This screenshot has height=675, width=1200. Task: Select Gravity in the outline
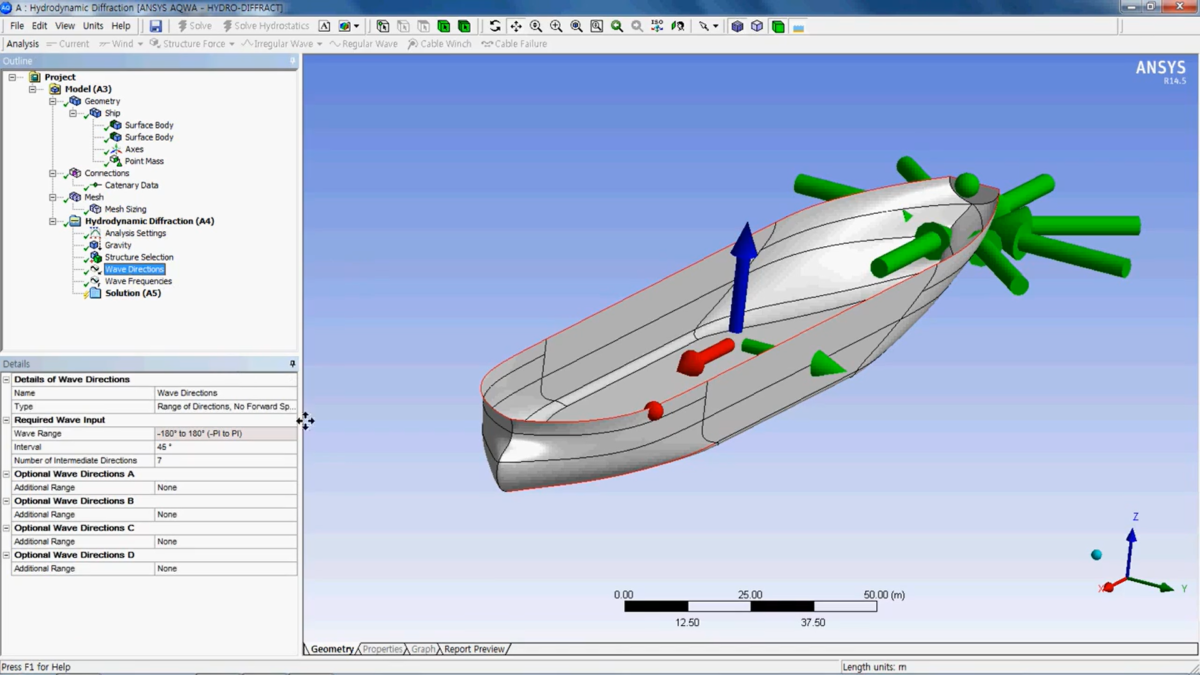tap(118, 245)
